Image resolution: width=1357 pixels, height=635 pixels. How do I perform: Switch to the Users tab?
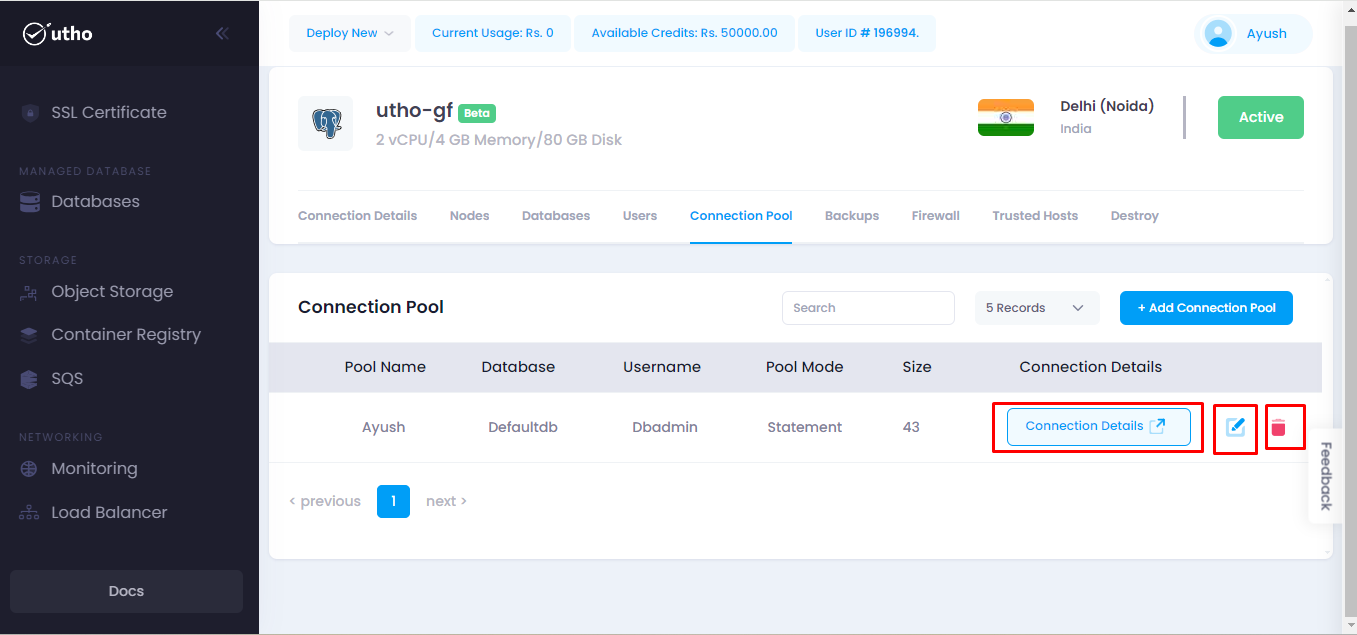point(640,216)
